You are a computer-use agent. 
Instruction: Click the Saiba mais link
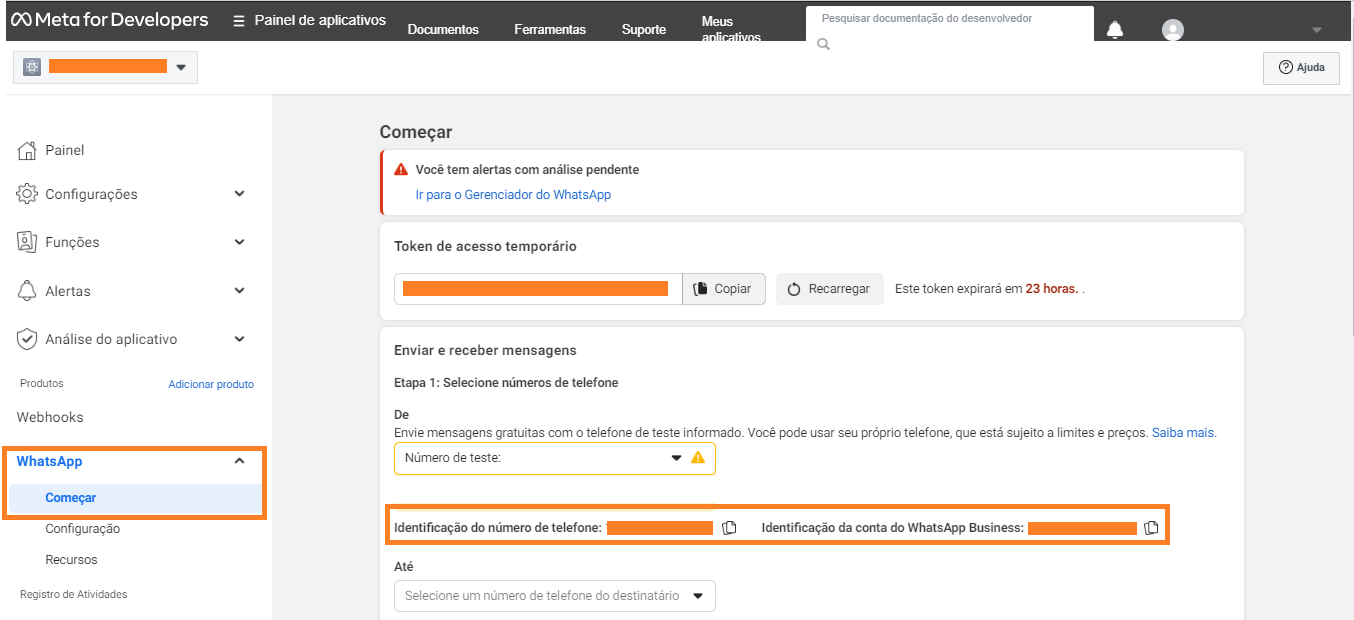(1184, 433)
